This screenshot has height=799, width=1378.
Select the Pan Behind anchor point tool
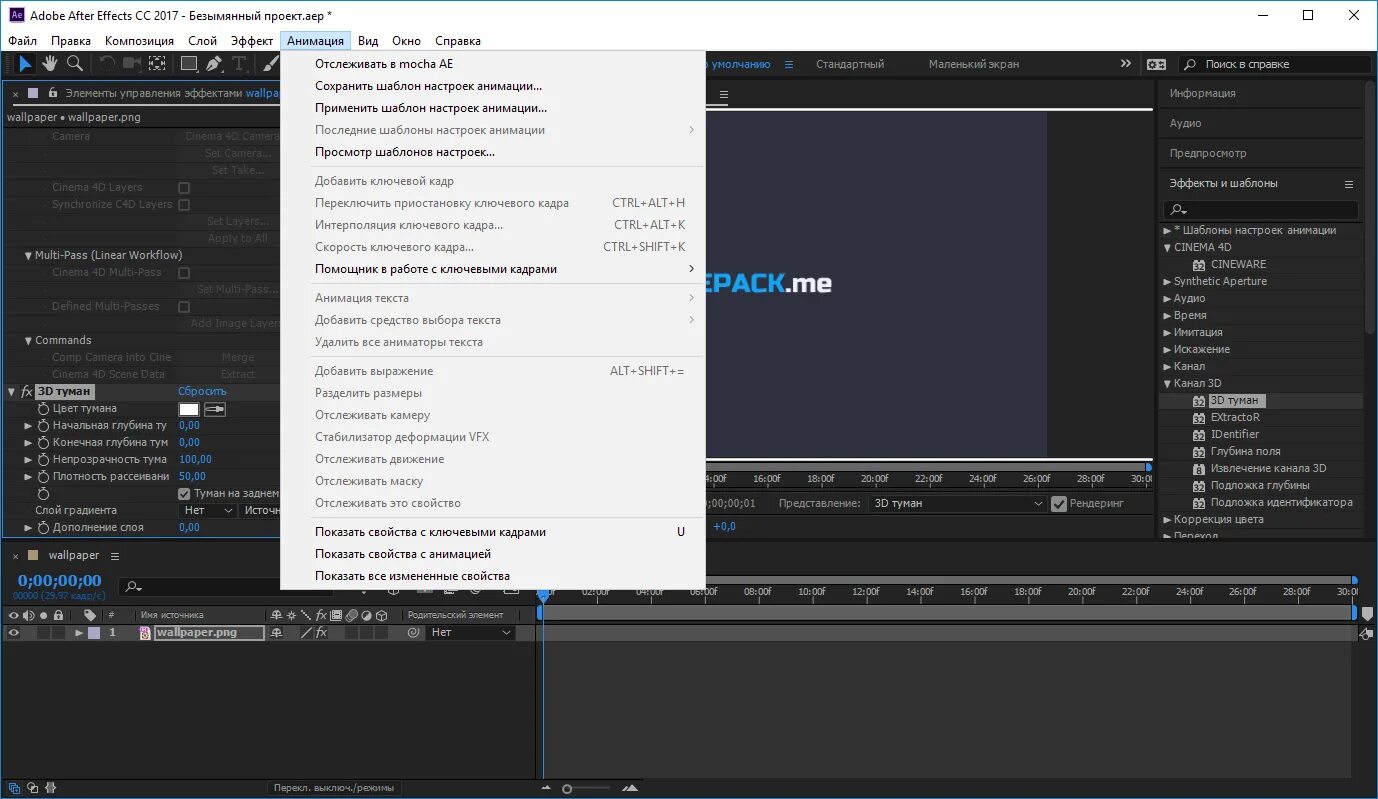click(x=157, y=64)
